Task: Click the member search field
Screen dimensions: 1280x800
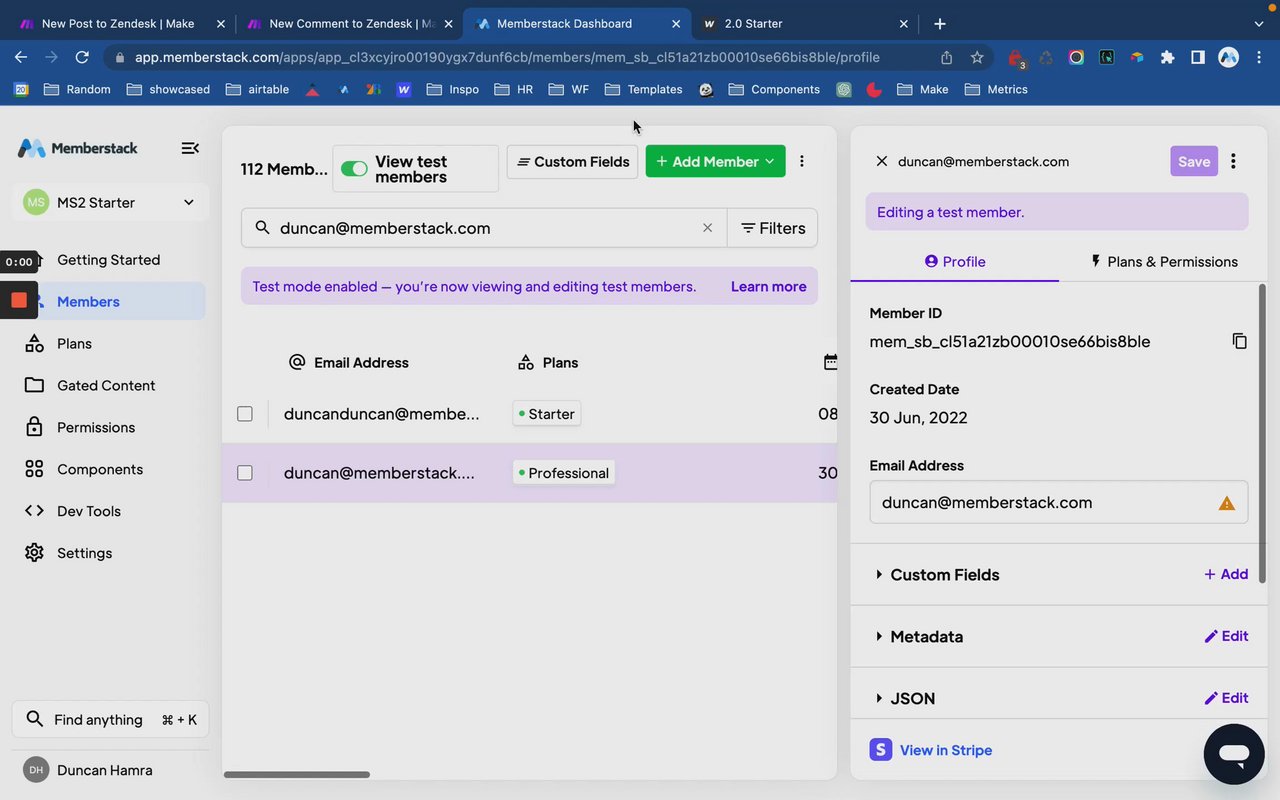Action: pos(484,228)
